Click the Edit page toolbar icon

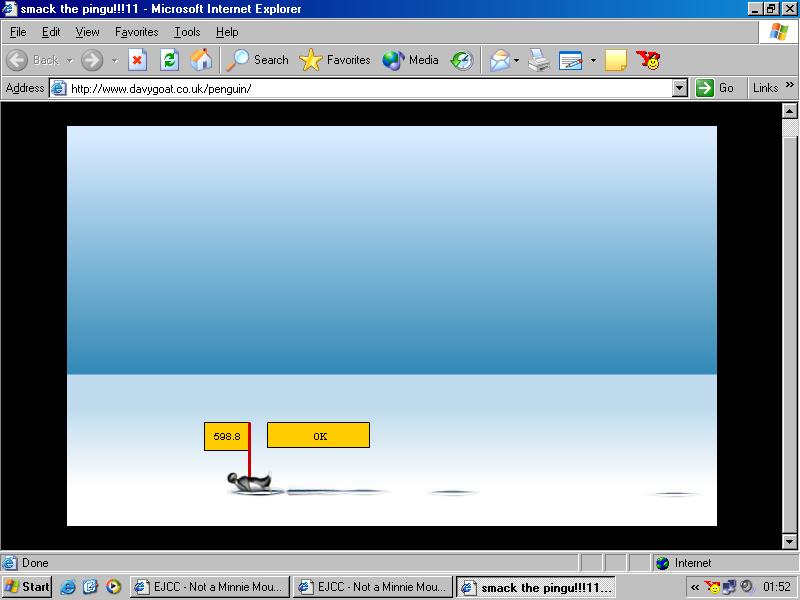[570, 60]
